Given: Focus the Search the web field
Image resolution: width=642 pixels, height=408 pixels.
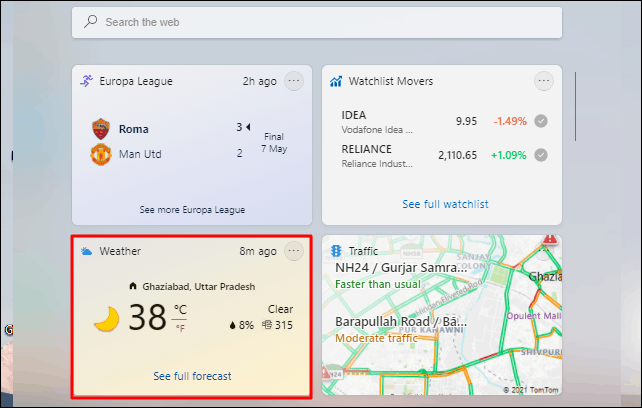Looking at the screenshot, I should (x=316, y=22).
